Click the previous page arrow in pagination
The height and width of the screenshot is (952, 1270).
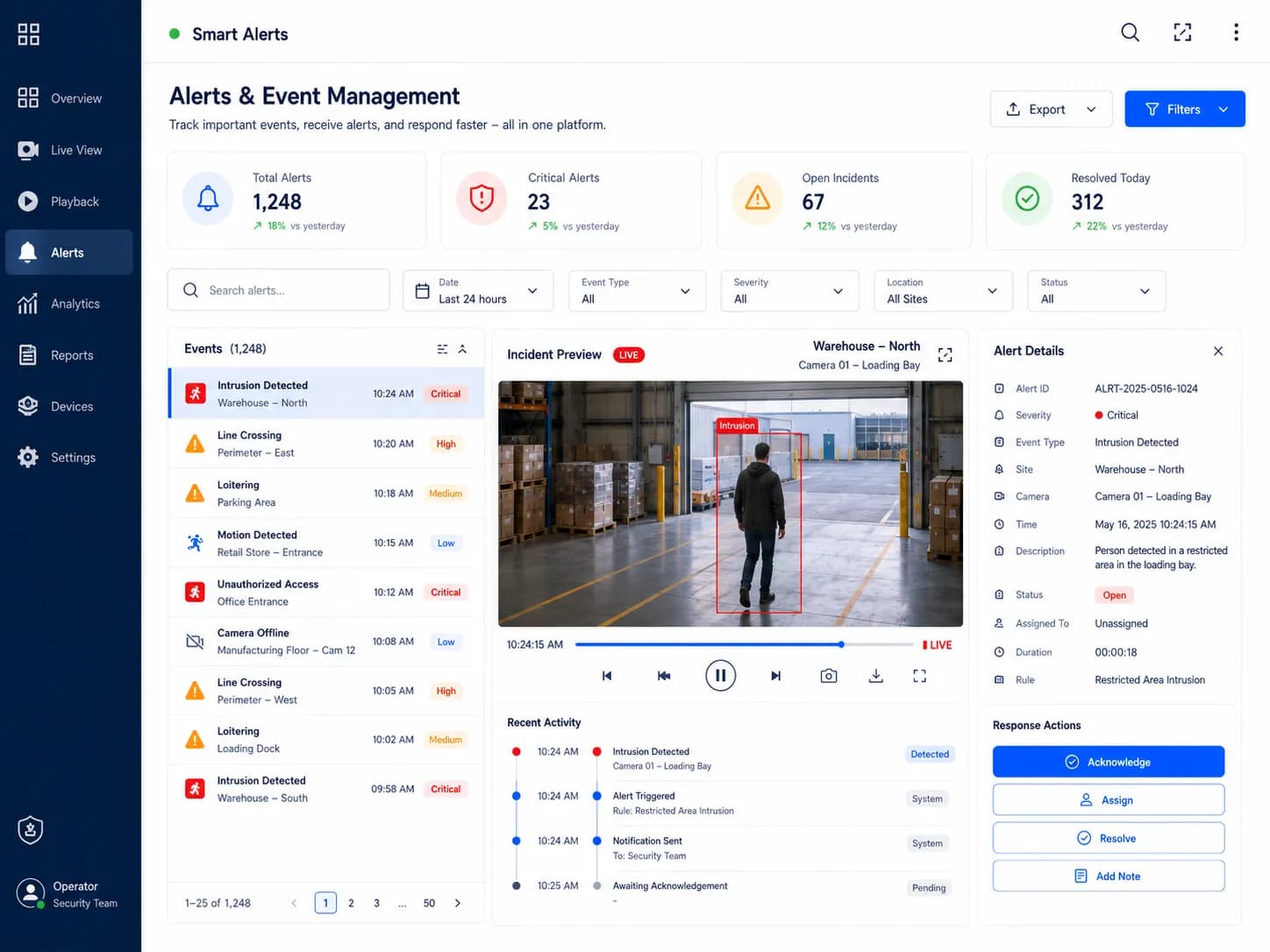pyautogui.click(x=294, y=903)
